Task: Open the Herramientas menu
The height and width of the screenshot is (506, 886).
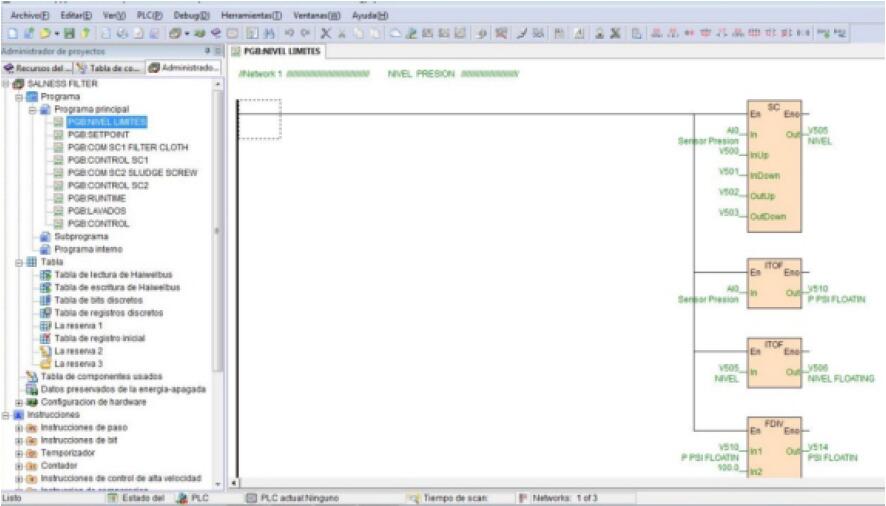Action: [250, 17]
